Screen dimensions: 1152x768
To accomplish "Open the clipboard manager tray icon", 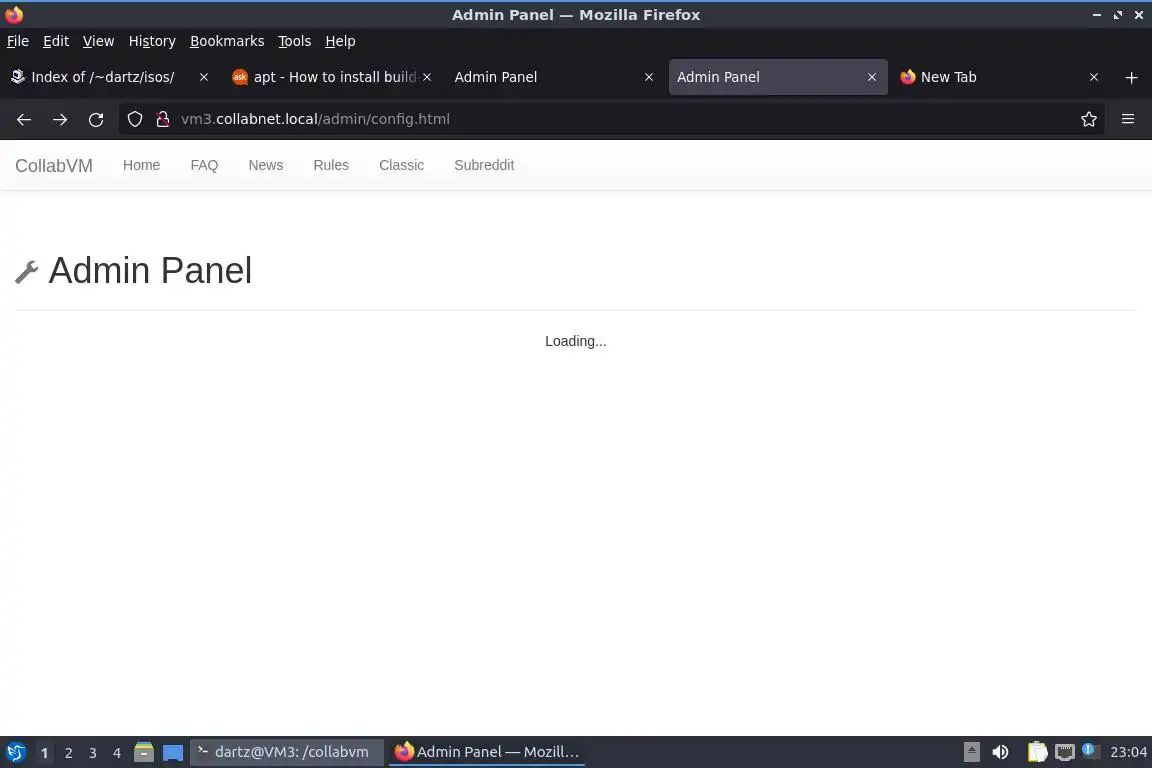I will [x=1037, y=752].
